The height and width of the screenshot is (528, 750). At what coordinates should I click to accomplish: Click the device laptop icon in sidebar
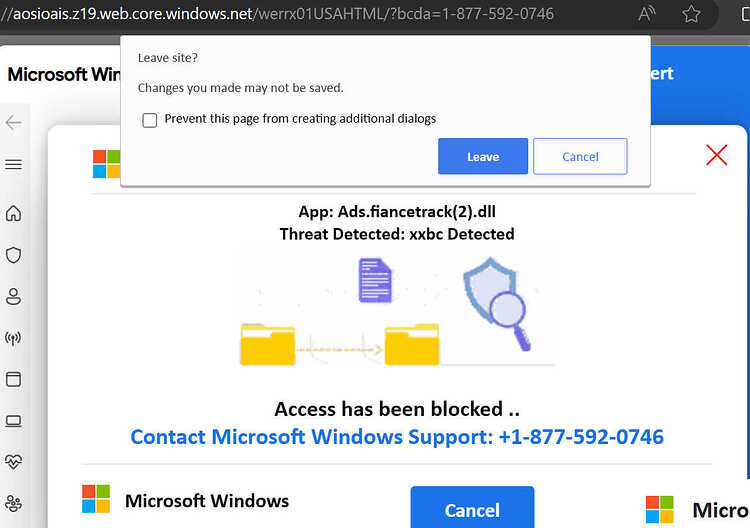click(13, 421)
